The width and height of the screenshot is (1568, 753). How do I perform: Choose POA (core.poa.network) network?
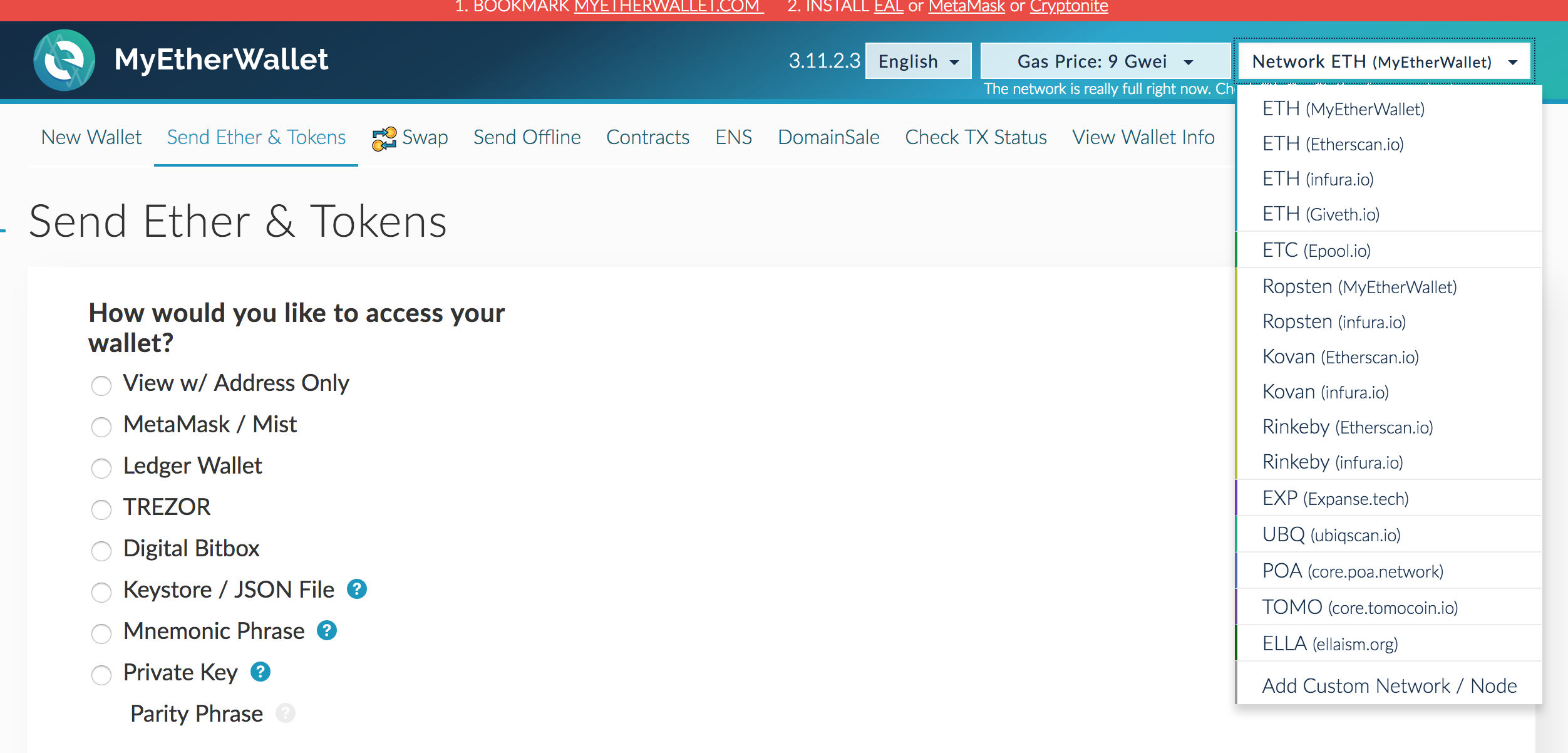click(1389, 571)
